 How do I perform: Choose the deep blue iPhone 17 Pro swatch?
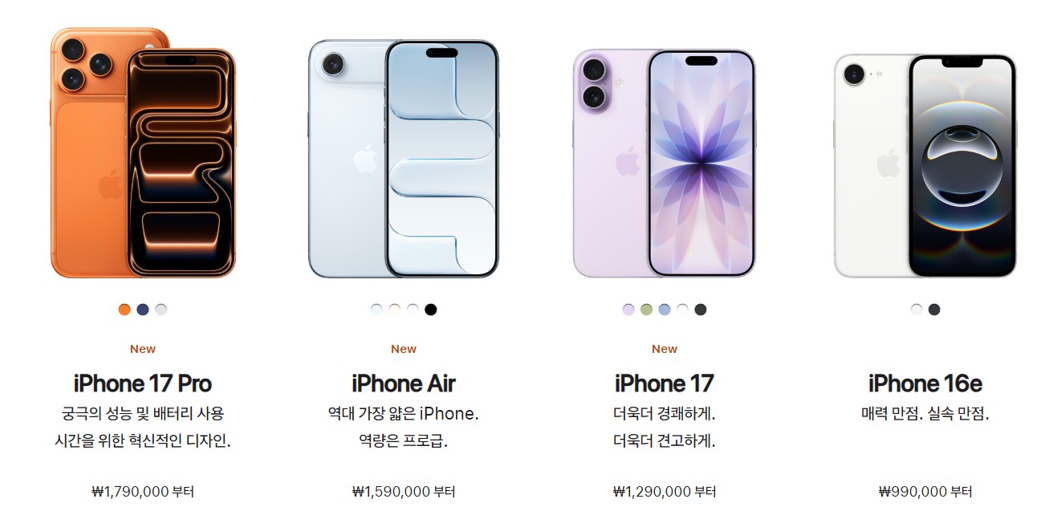pyautogui.click(x=142, y=310)
